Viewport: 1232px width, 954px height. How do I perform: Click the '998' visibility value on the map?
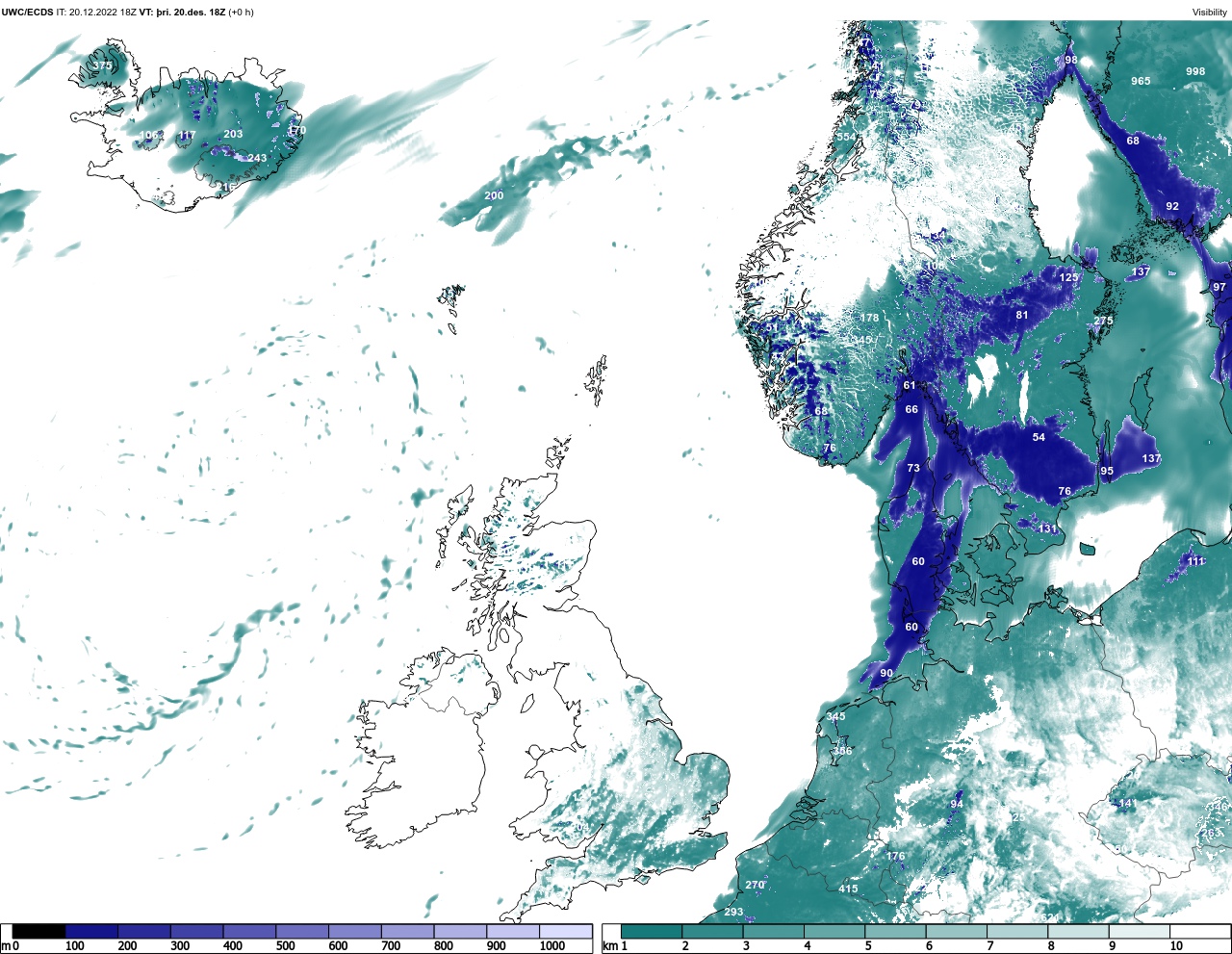(1195, 71)
